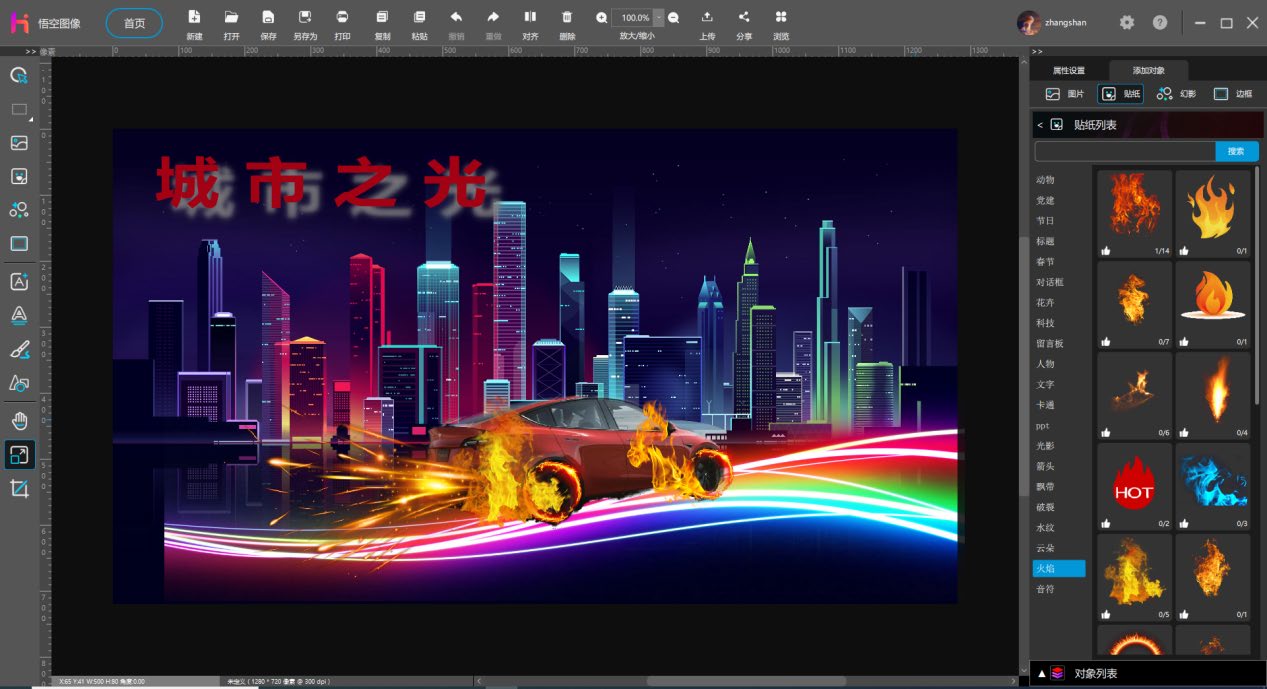The height and width of the screenshot is (689, 1267).
Task: Open the settings gear icon
Action: (x=1127, y=22)
